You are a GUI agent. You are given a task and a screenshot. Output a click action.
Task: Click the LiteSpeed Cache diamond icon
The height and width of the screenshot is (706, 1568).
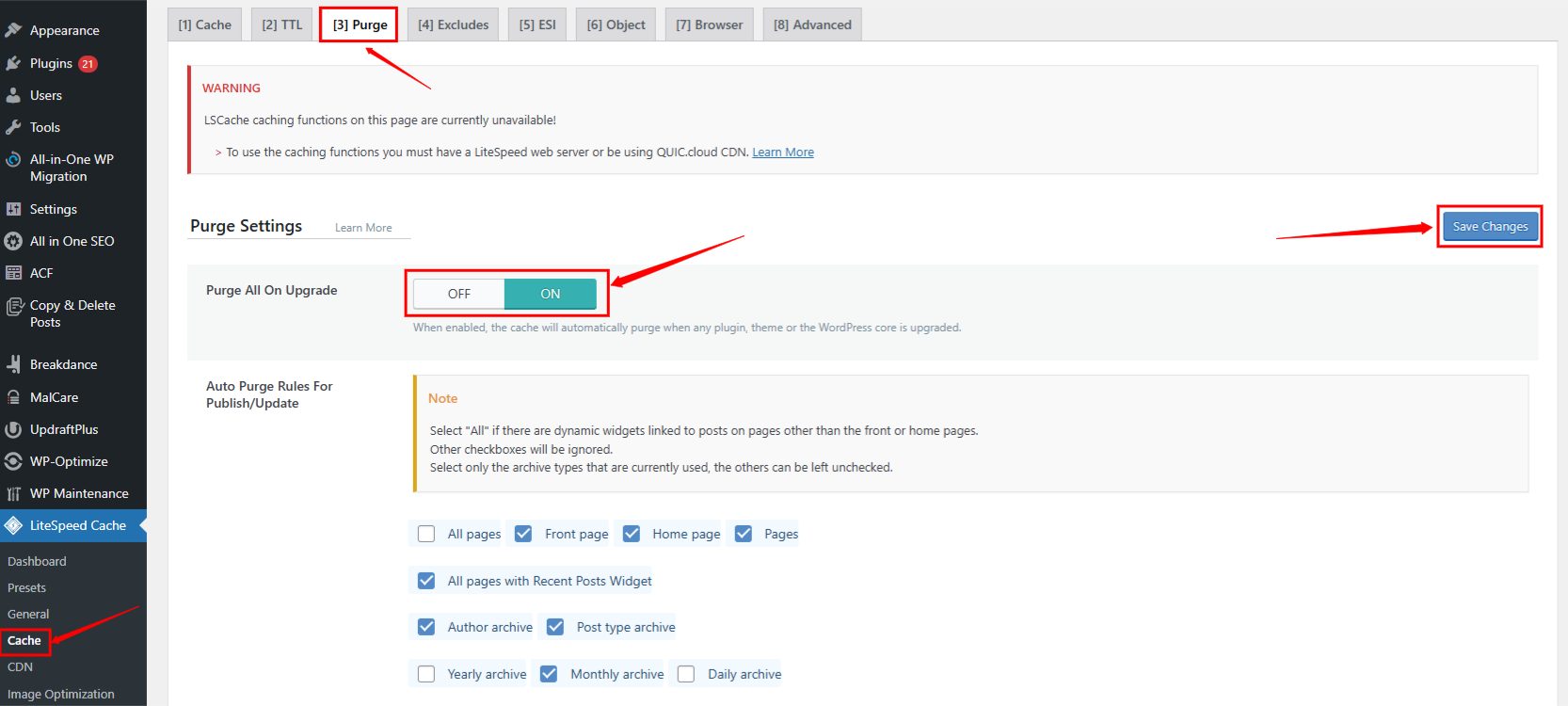point(13,525)
